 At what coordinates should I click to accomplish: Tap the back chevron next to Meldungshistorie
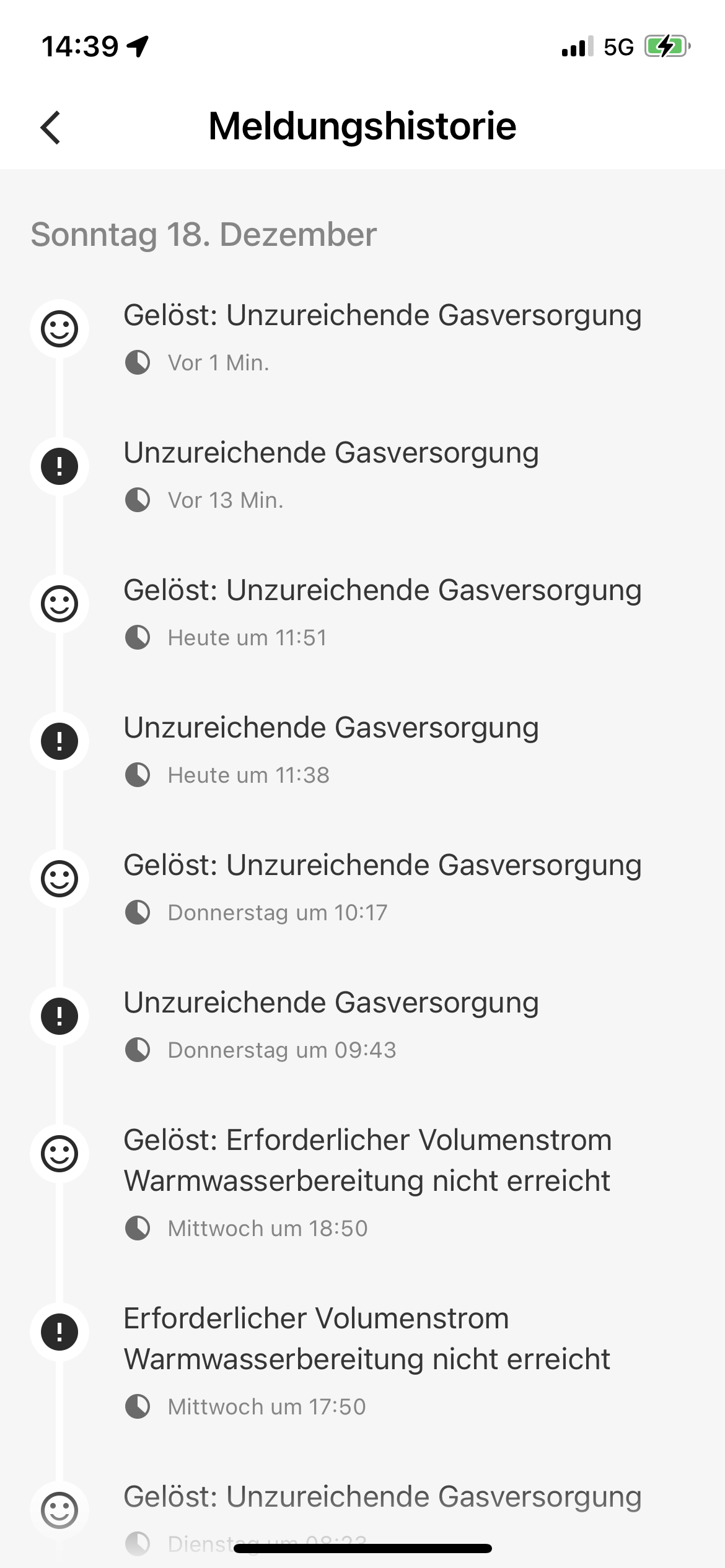tap(51, 128)
